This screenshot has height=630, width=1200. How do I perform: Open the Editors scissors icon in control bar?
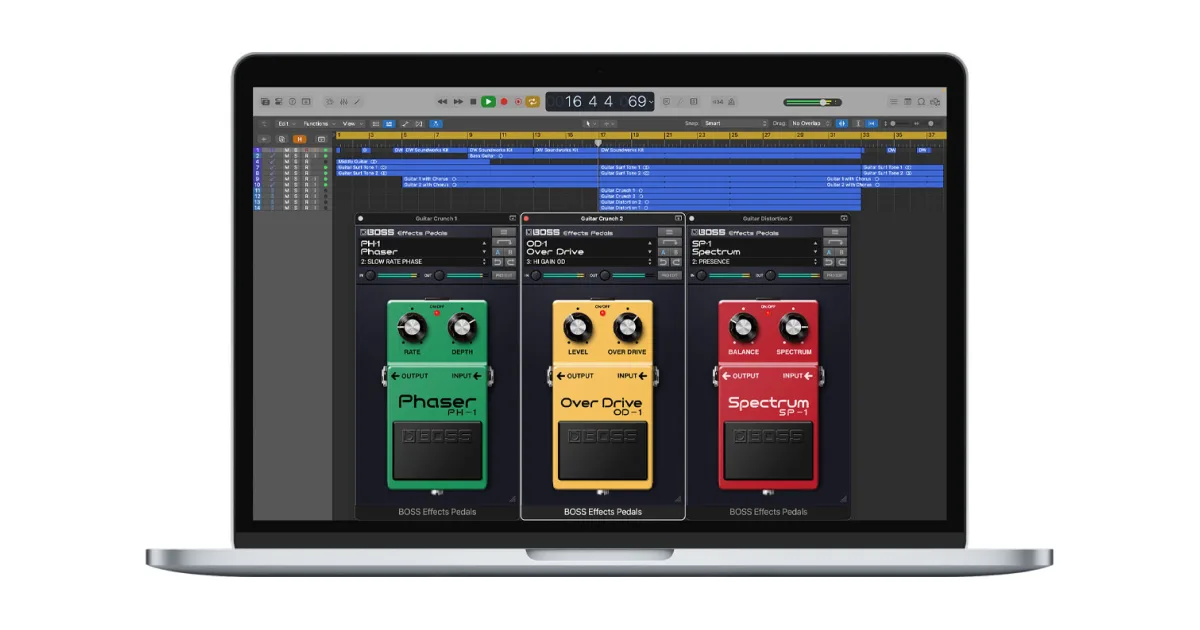coord(357,102)
